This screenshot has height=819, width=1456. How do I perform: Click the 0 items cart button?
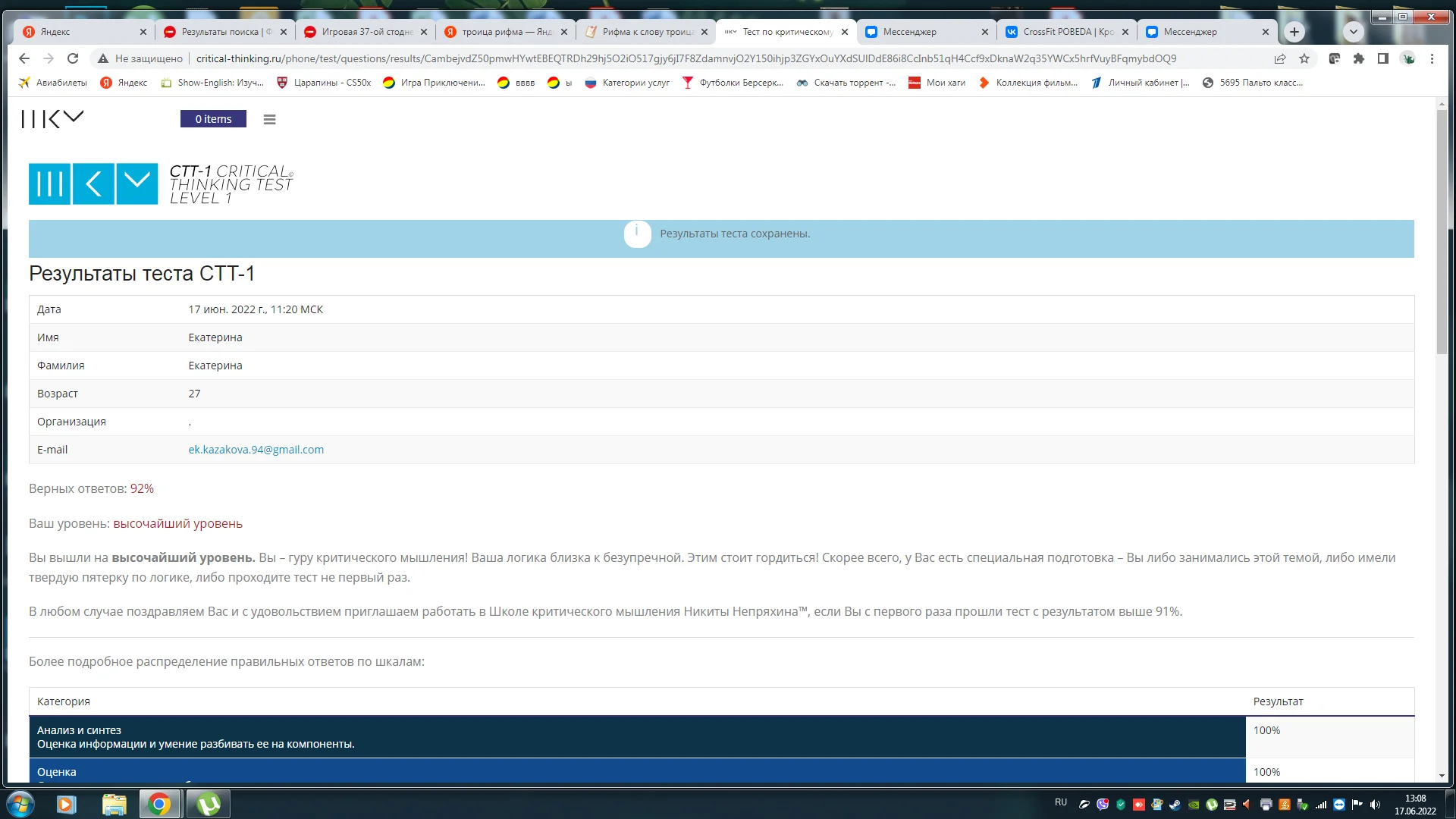pos(213,118)
